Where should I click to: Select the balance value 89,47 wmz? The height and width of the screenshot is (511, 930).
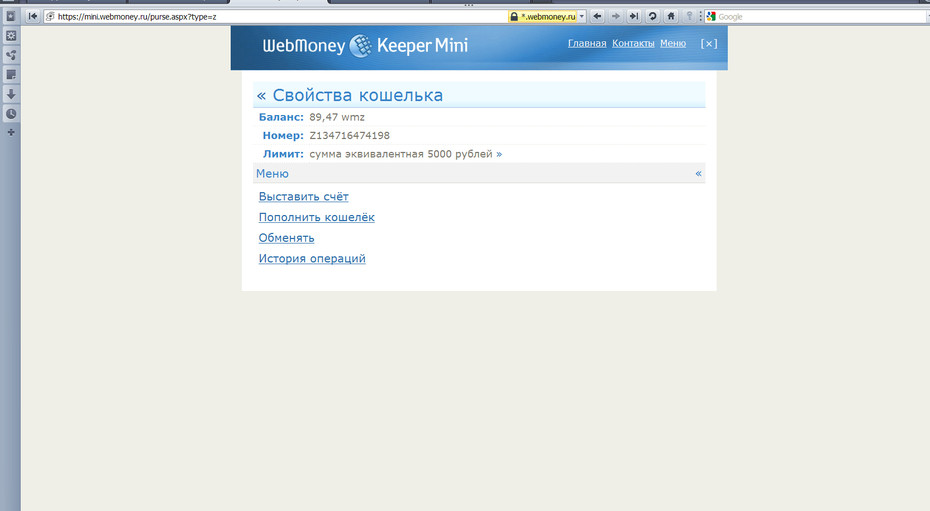click(337, 117)
